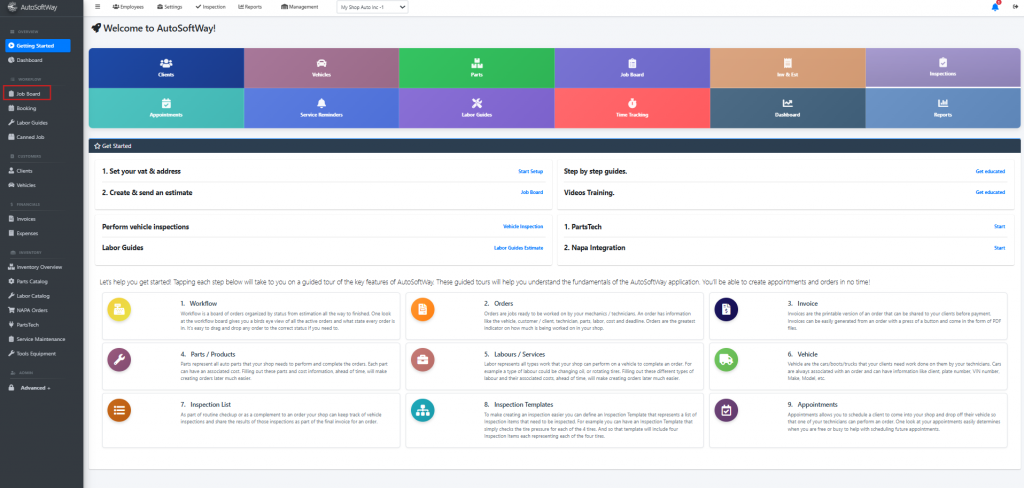Click the logout icon in top-right corner
The width and height of the screenshot is (1024, 488).
pyautogui.click(x=1015, y=7)
